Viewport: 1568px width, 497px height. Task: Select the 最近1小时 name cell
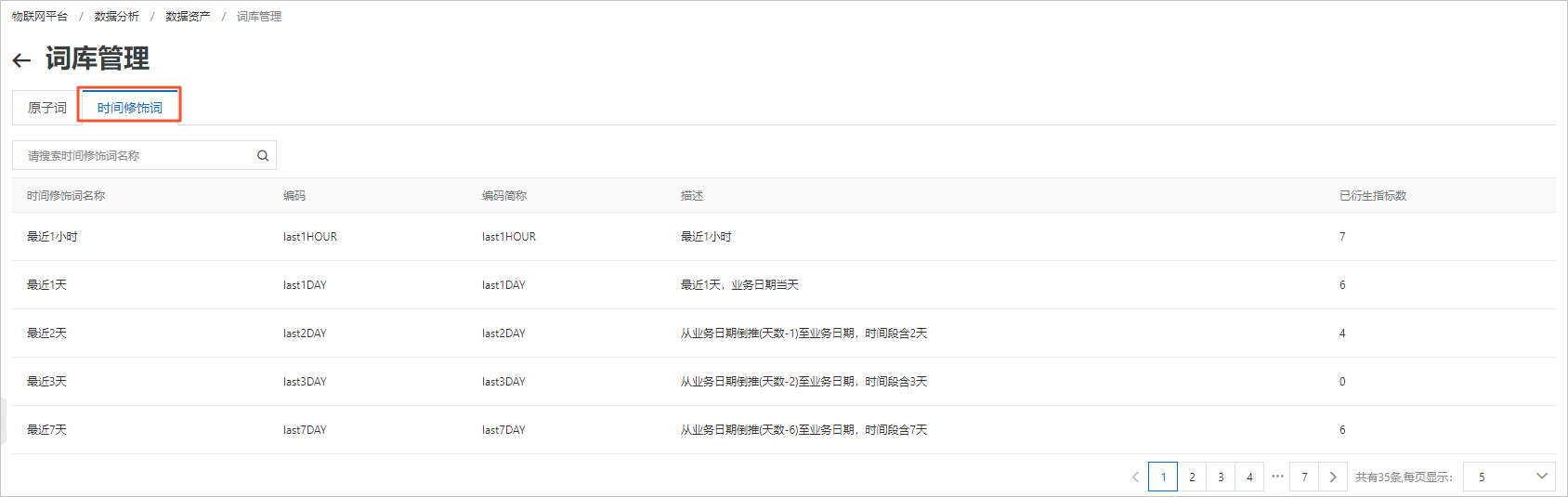coord(52,237)
